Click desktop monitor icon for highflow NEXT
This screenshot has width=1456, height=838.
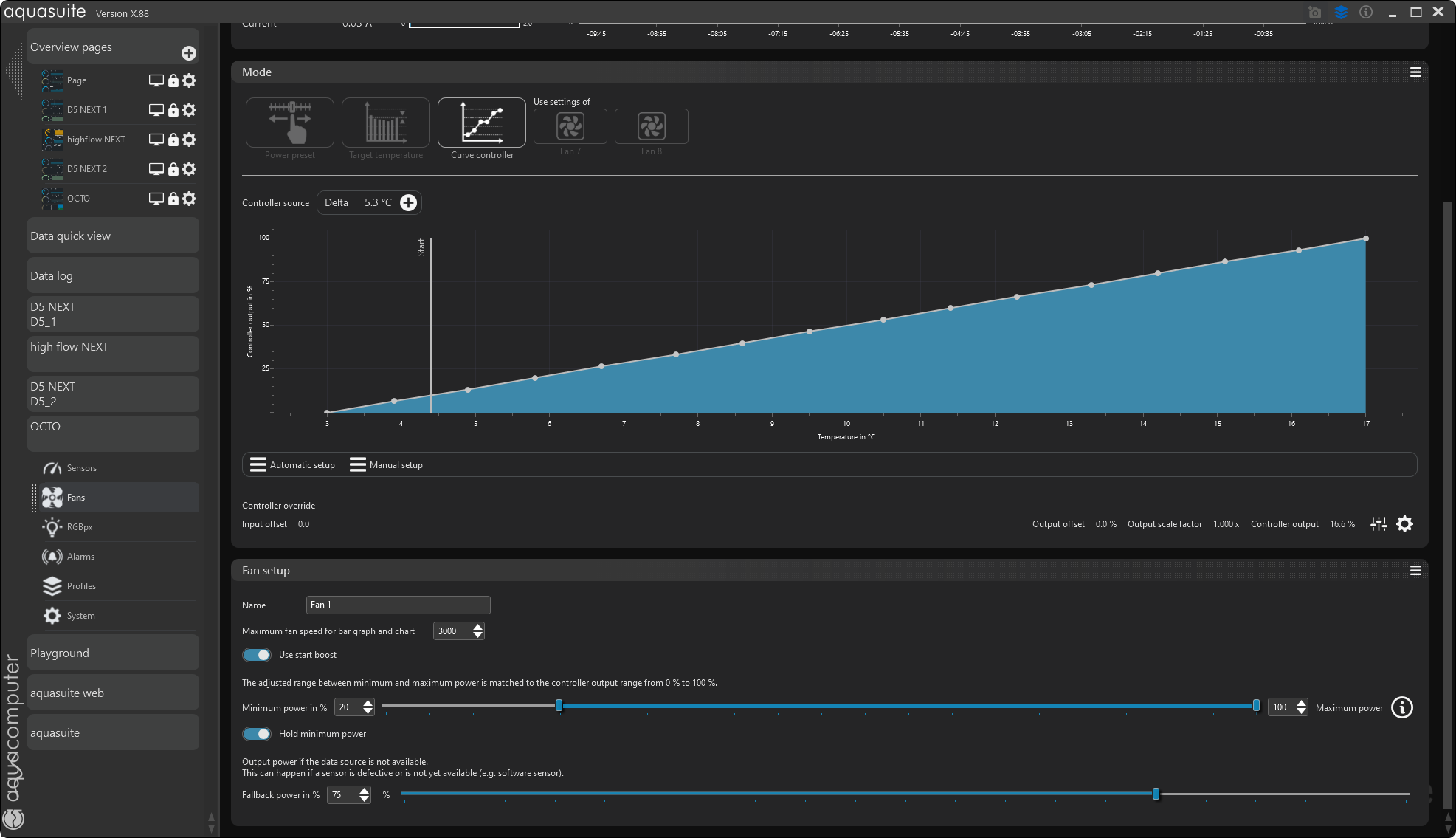tap(156, 140)
